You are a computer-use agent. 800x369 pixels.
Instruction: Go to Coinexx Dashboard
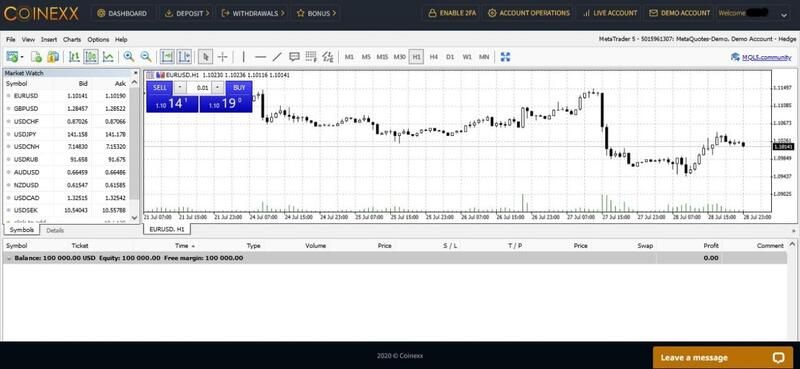pyautogui.click(x=121, y=13)
